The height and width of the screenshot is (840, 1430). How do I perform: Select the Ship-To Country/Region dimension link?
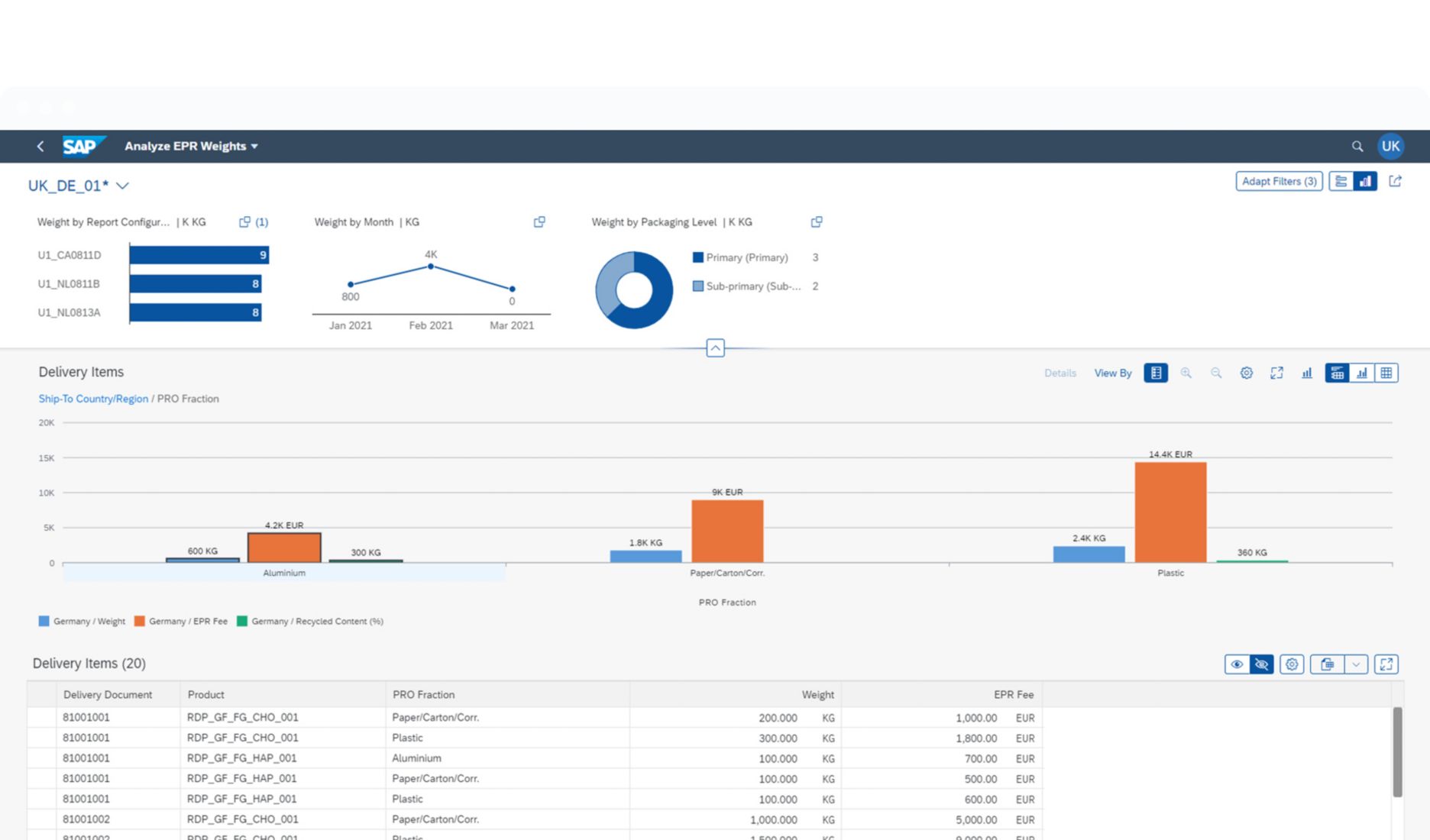click(x=93, y=399)
